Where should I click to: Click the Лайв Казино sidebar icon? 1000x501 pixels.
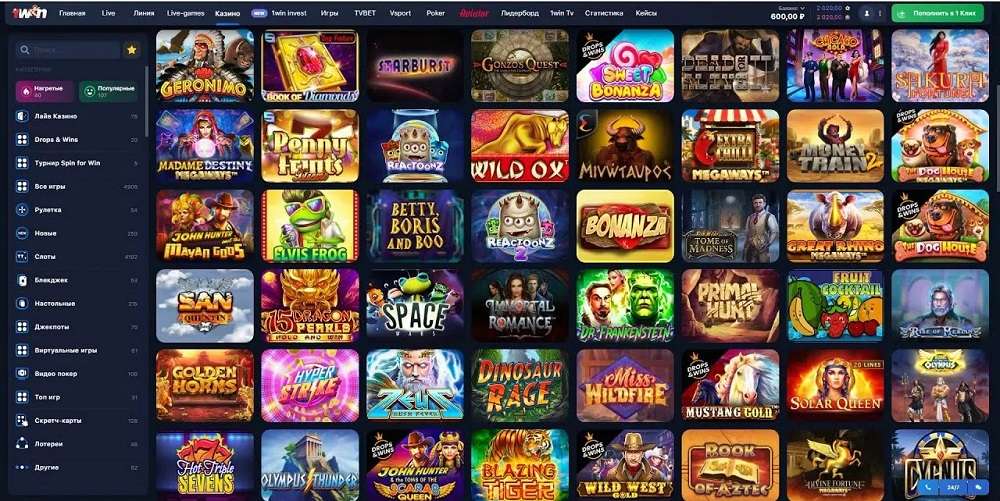coord(22,117)
